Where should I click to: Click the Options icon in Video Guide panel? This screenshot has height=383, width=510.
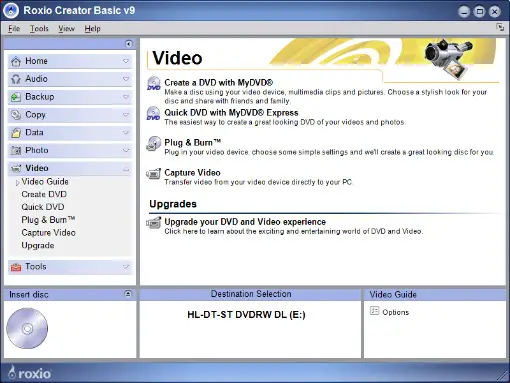point(374,311)
